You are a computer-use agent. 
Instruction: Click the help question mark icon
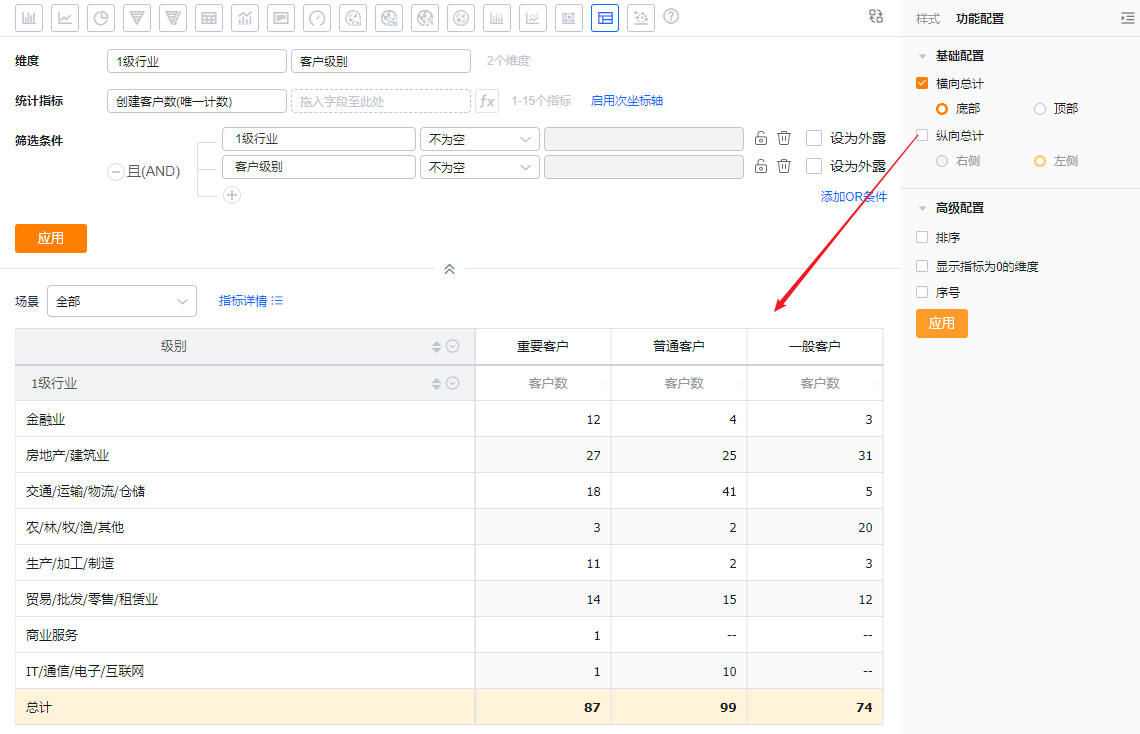pos(671,17)
